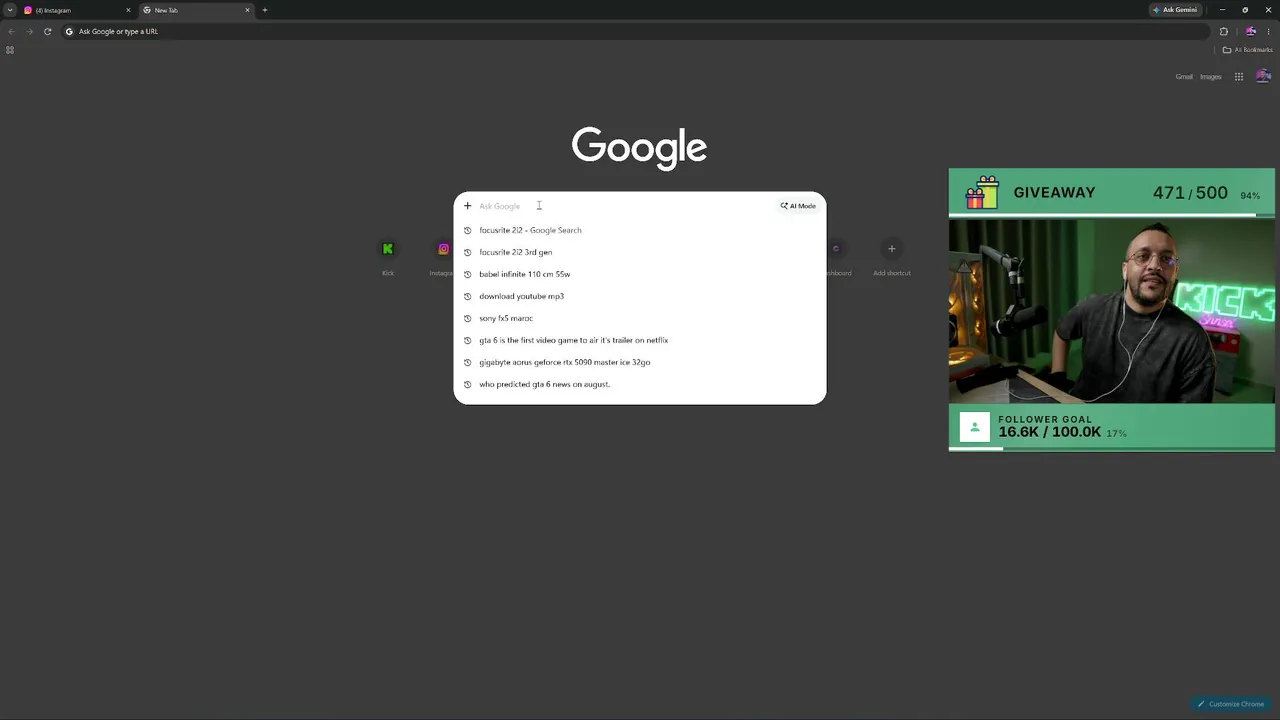Screen dimensions: 1280x720
Task: Click the Ask Gemini button
Action: click(1175, 10)
